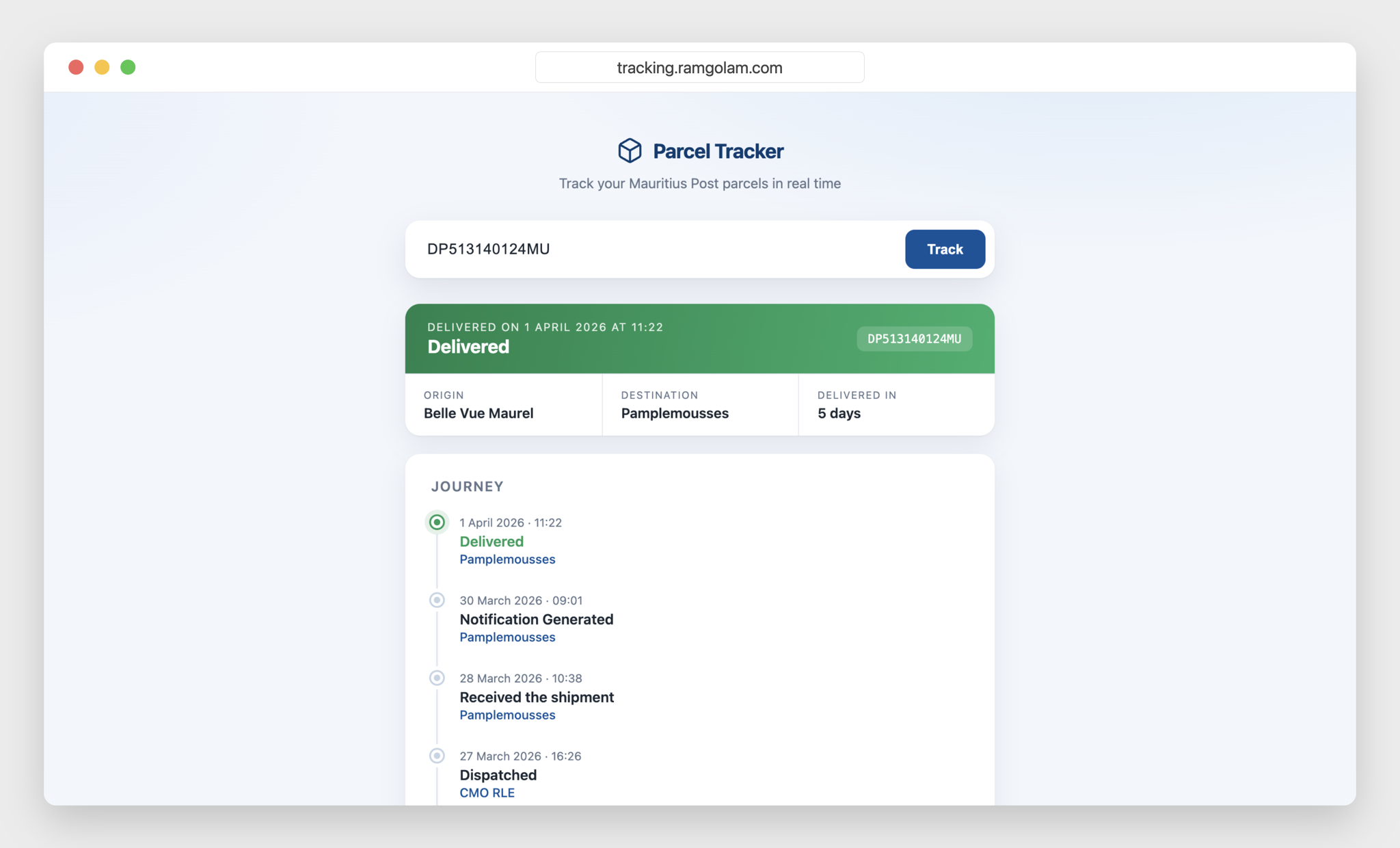Click the red close window button
The image size is (1400, 848).
coord(76,67)
